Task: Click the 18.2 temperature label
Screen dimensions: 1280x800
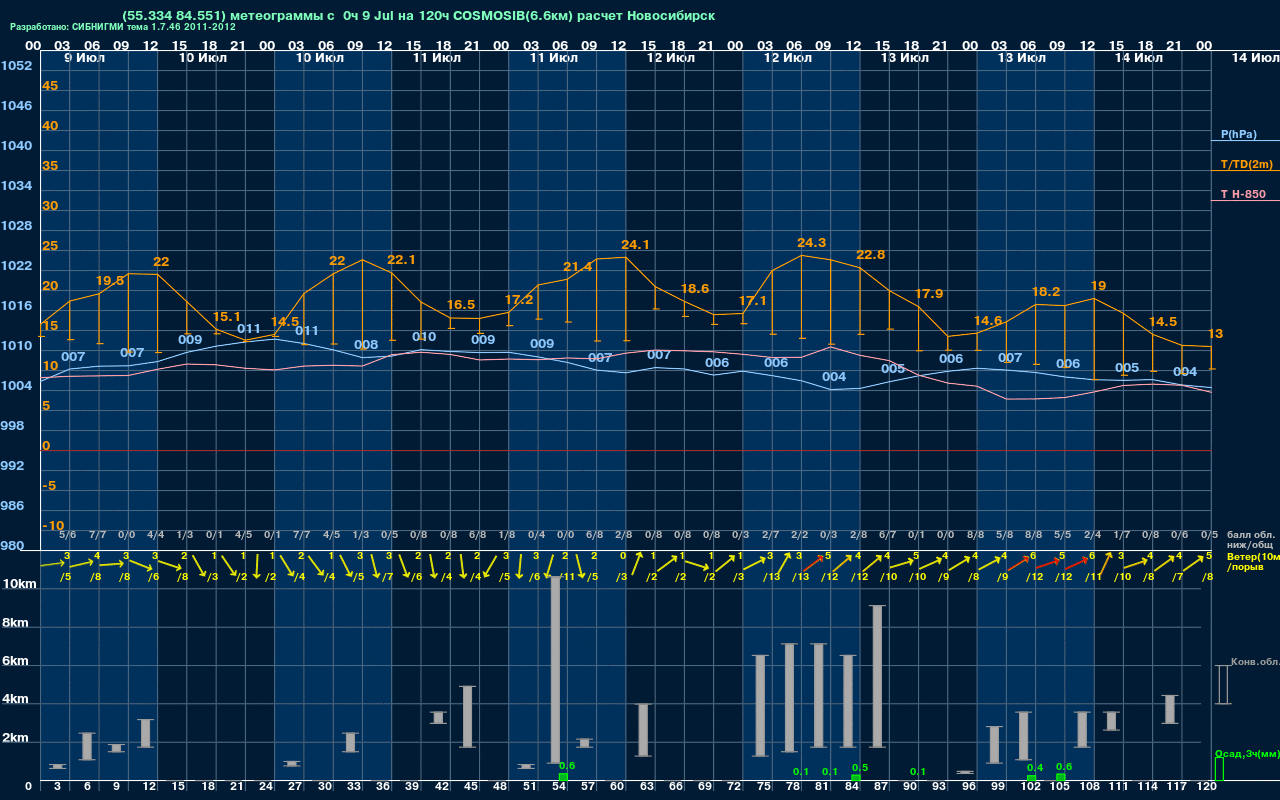Action: tap(1046, 292)
